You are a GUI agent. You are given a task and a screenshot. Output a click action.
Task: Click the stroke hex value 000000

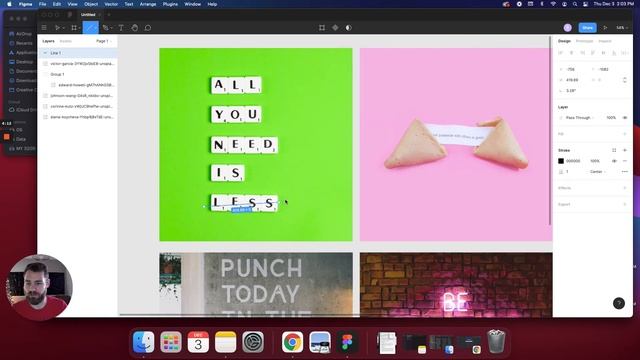(573, 161)
